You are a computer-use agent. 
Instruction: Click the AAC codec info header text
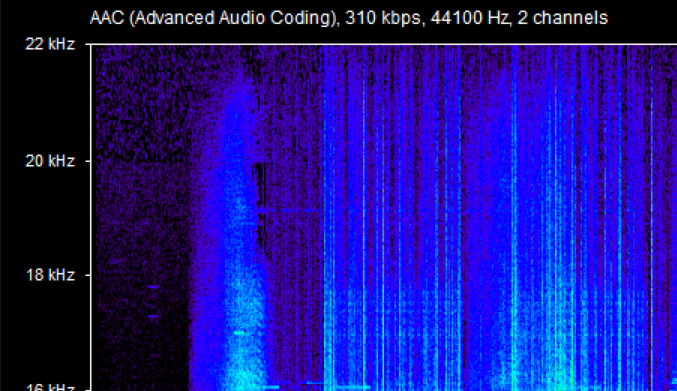[x=348, y=19]
